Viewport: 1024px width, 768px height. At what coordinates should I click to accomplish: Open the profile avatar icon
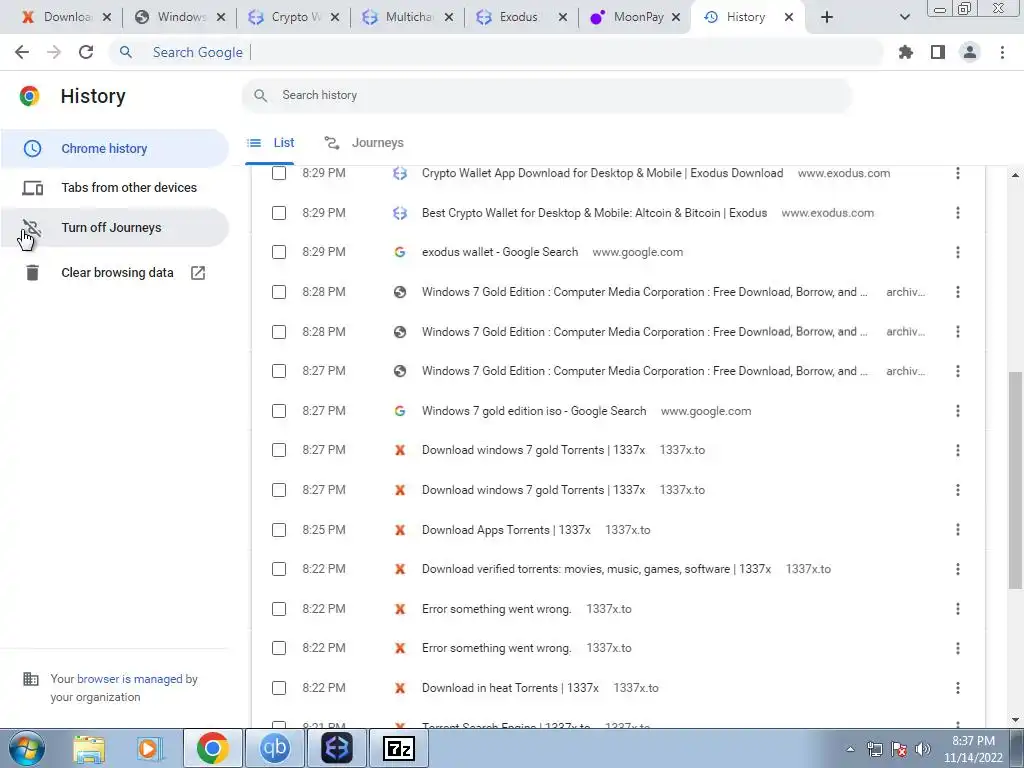[x=970, y=52]
